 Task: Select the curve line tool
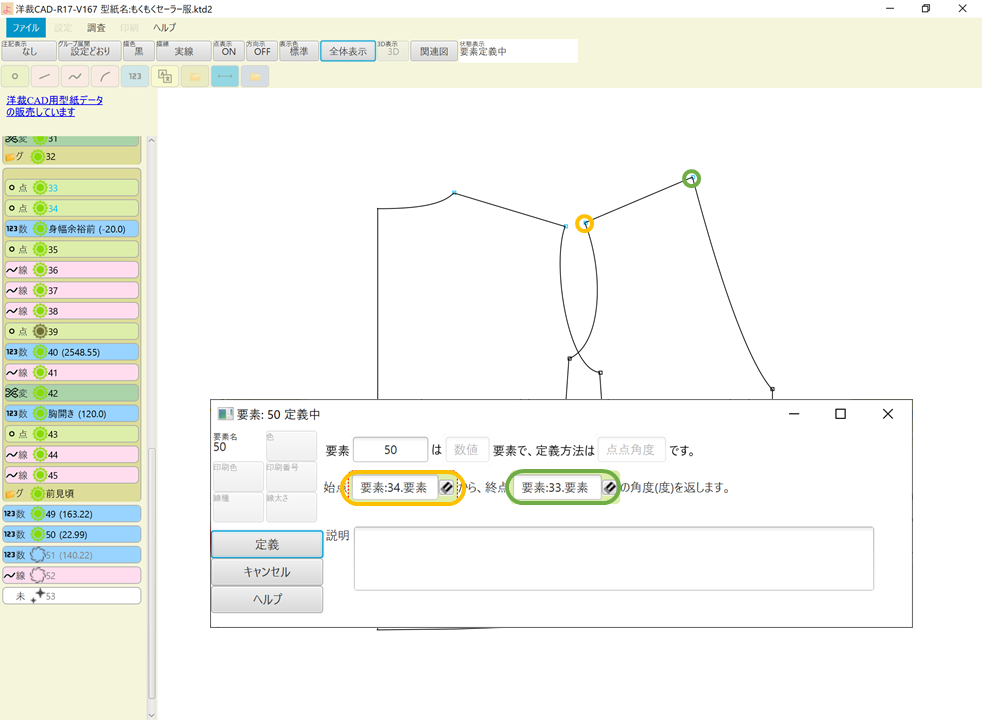75,76
